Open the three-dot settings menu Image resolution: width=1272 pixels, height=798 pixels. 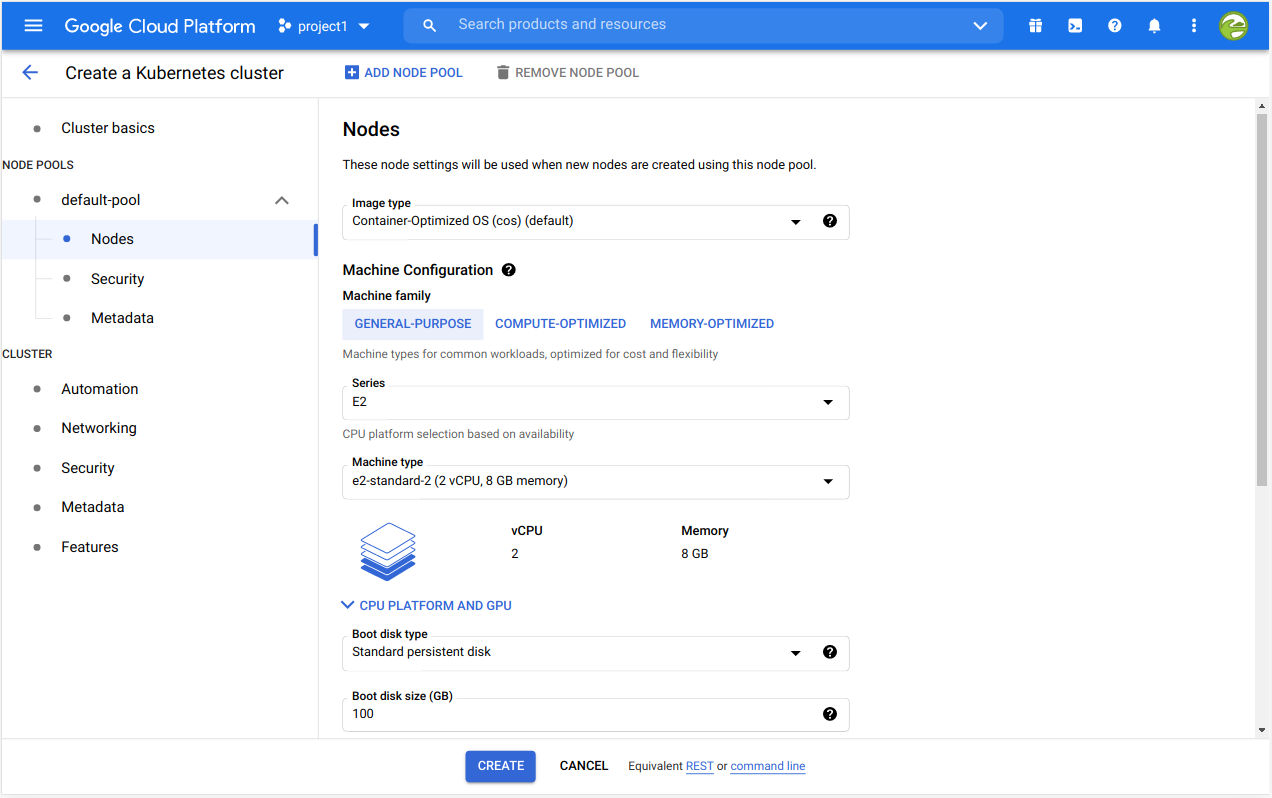pos(1194,26)
